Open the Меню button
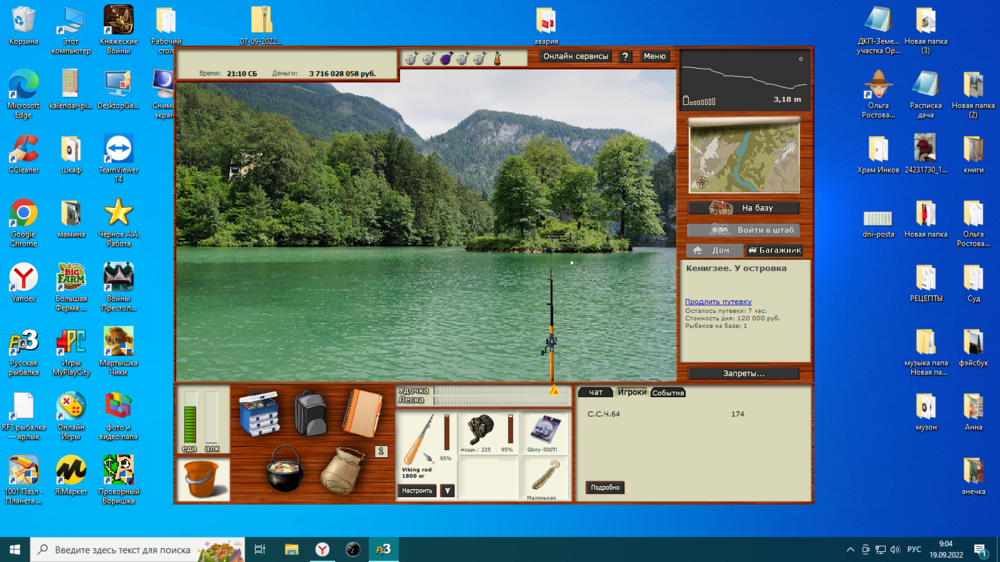This screenshot has width=1000, height=562. pyautogui.click(x=655, y=57)
